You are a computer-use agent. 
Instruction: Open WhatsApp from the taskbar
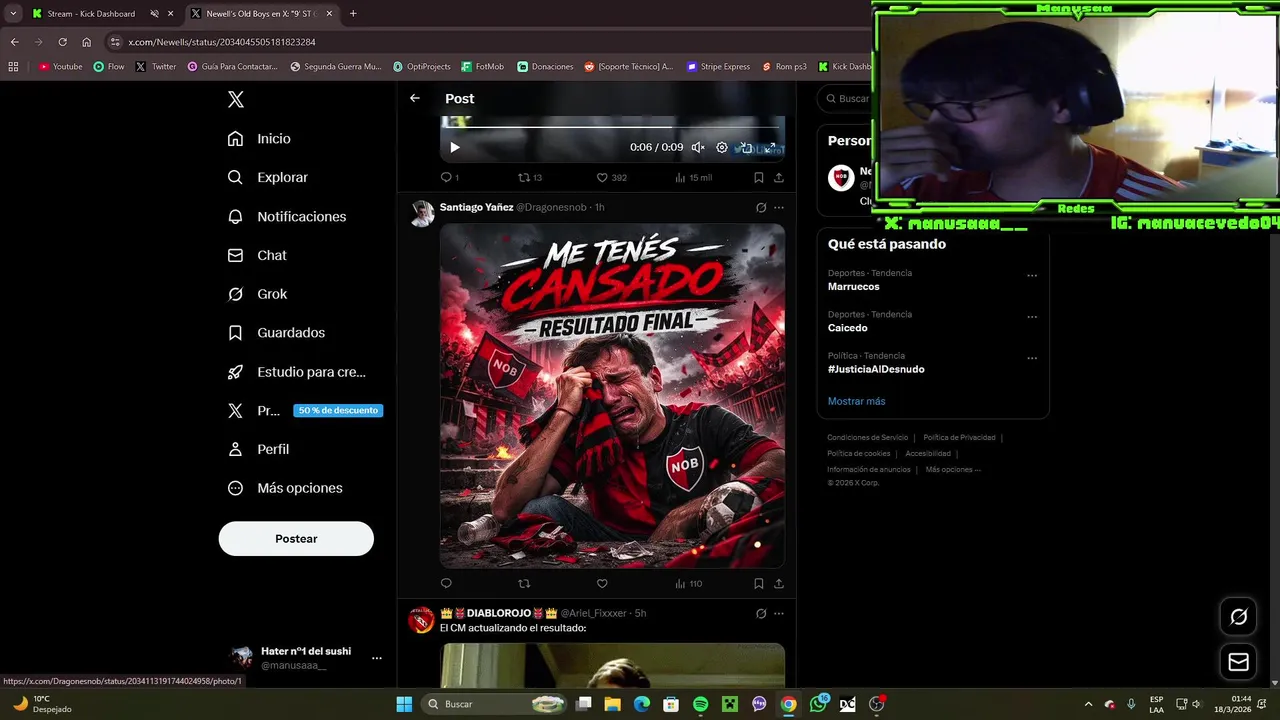click(x=818, y=704)
